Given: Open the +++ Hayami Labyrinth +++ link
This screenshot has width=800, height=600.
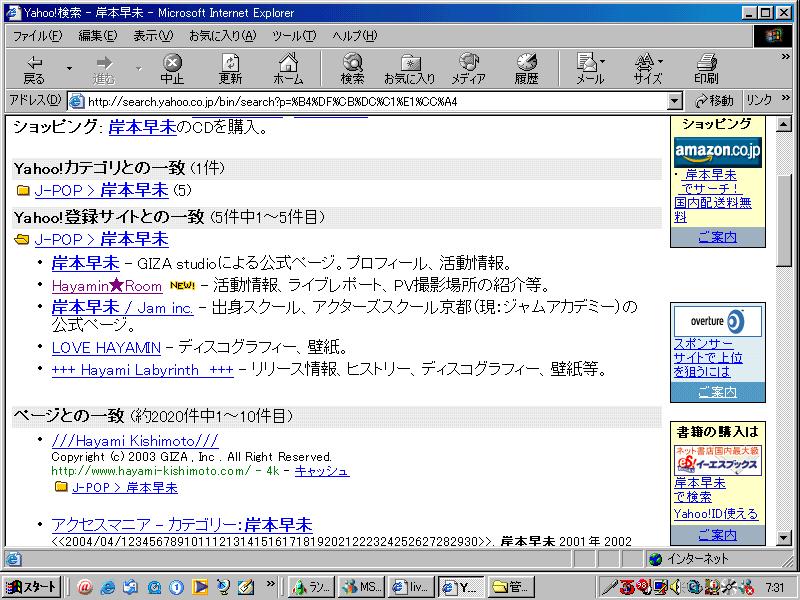Looking at the screenshot, I should pyautogui.click(x=142, y=370).
